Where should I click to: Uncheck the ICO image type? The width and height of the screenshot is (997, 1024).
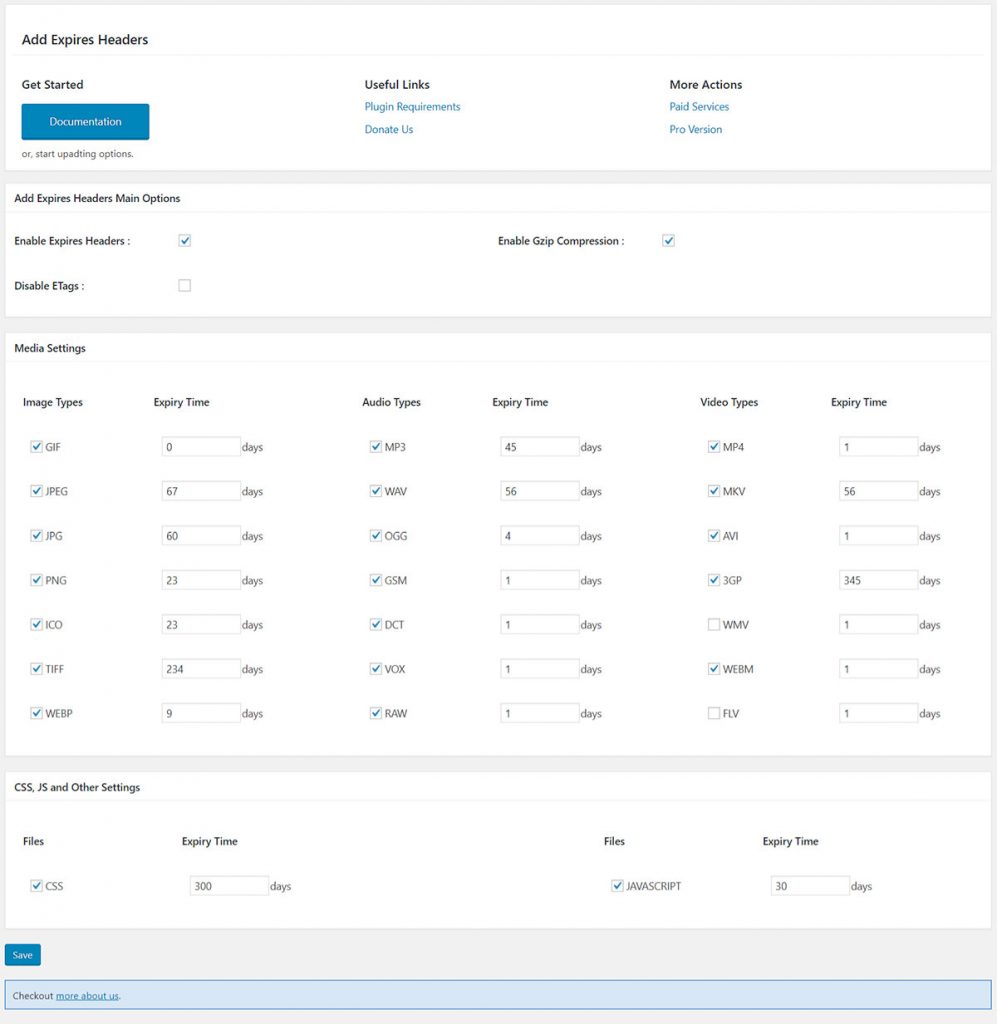[x=37, y=624]
